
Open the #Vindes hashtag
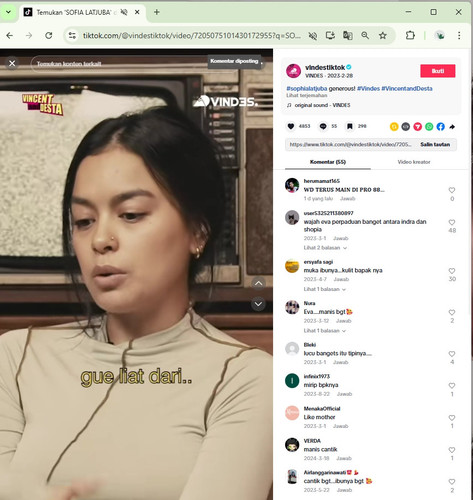tap(368, 89)
